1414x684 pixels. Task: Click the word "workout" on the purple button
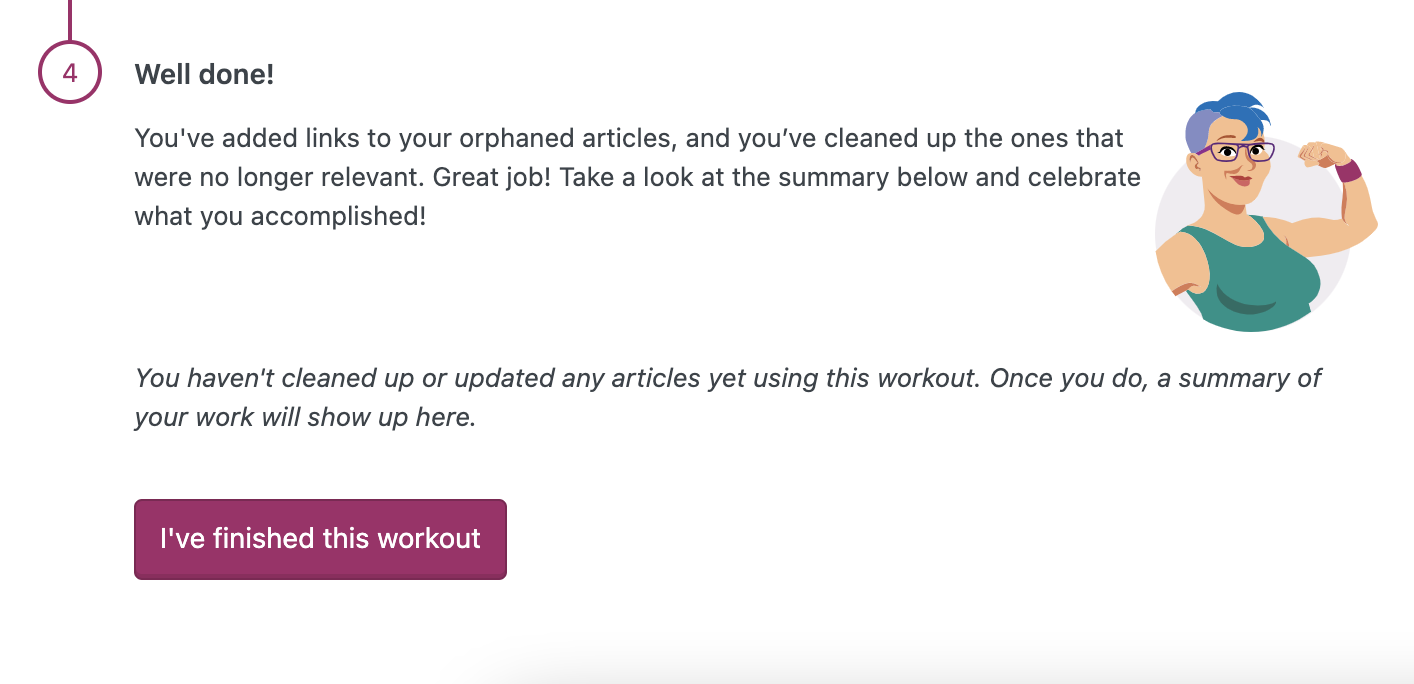tap(430, 539)
